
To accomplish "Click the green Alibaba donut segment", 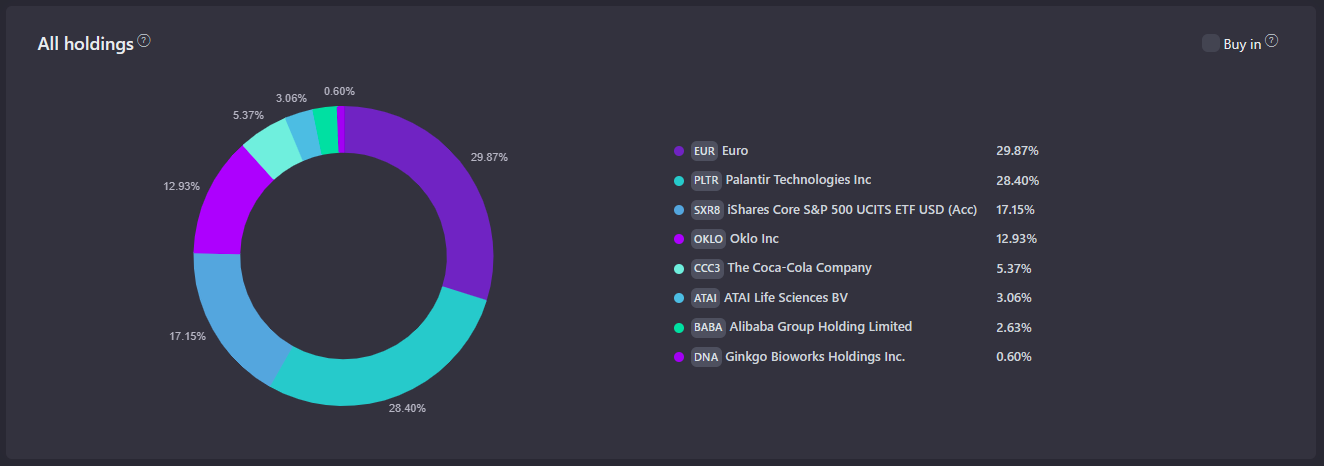I will point(326,130).
